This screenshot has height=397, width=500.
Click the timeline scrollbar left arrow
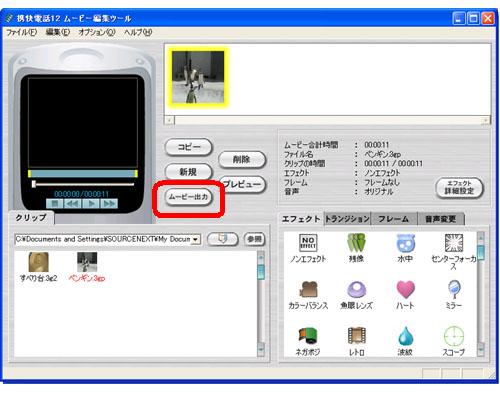(x=170, y=120)
